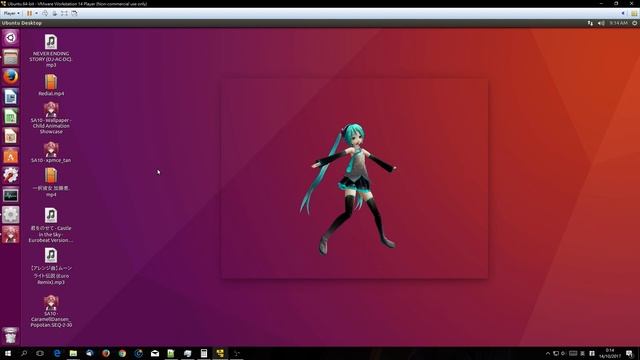Screen dimensions: 640x360
Task: Pause the virtual machine from the toolbar
Action: (29, 13)
